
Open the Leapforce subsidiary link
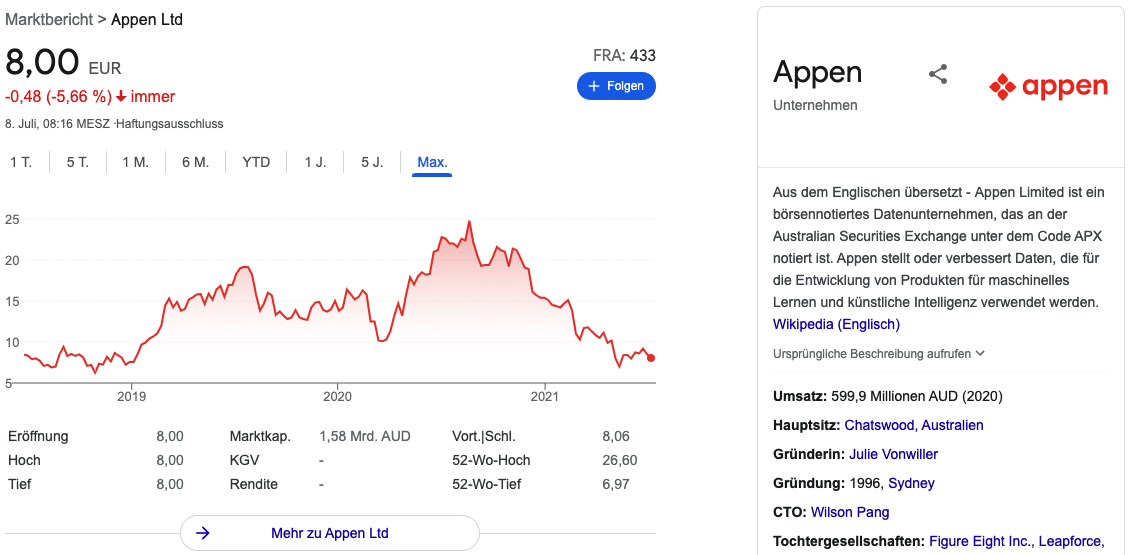[x=1072, y=541]
